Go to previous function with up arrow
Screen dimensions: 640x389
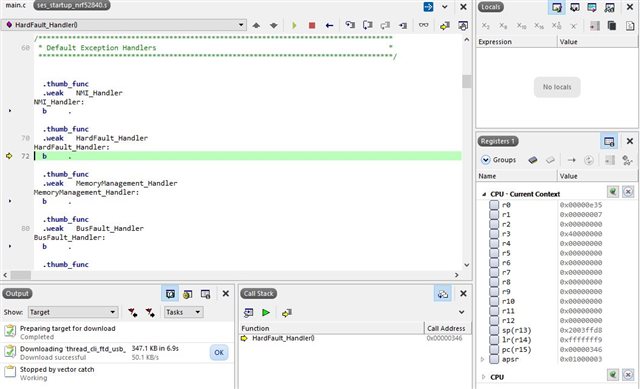pyautogui.click(x=256, y=25)
